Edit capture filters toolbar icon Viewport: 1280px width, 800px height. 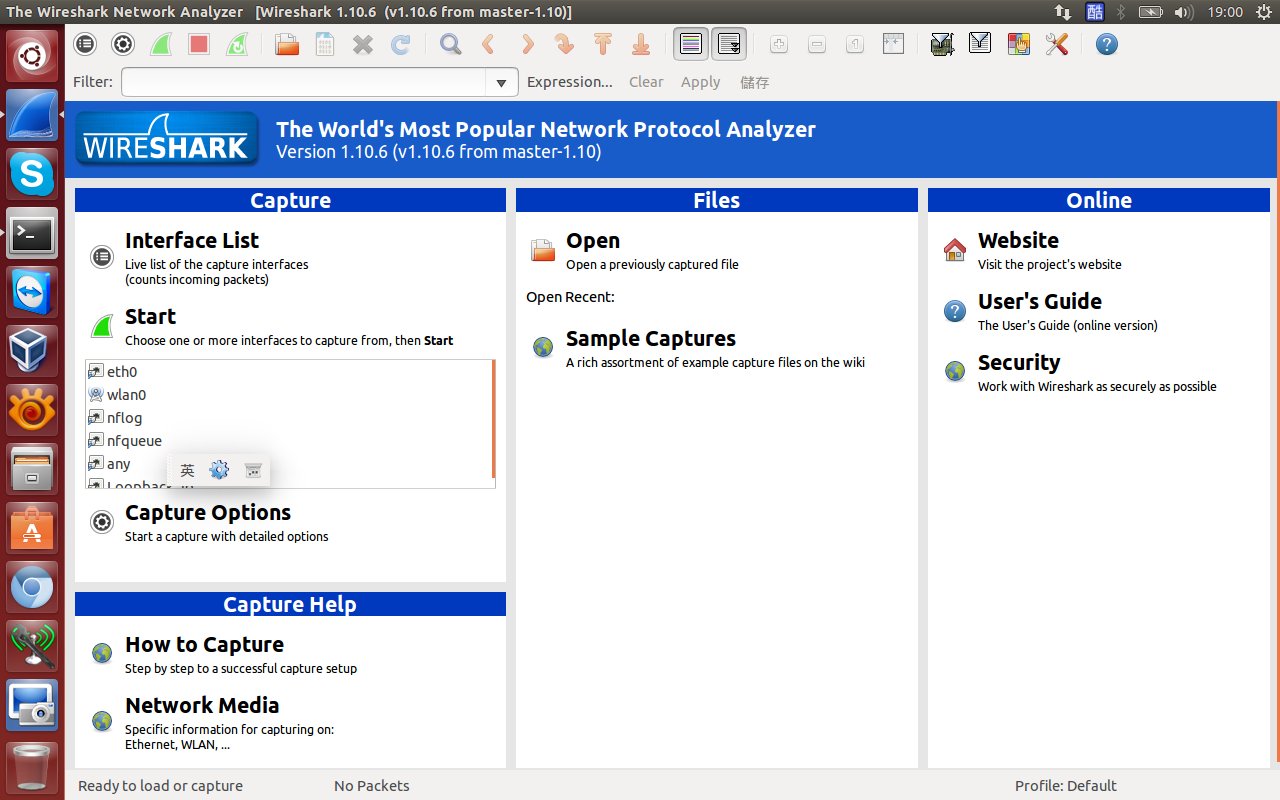point(942,44)
